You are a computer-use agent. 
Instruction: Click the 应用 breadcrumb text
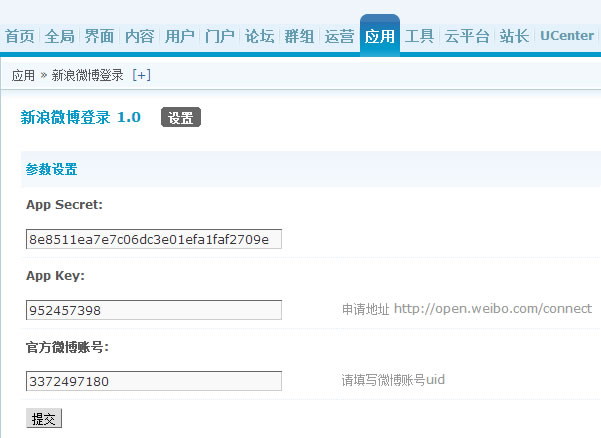(x=23, y=75)
